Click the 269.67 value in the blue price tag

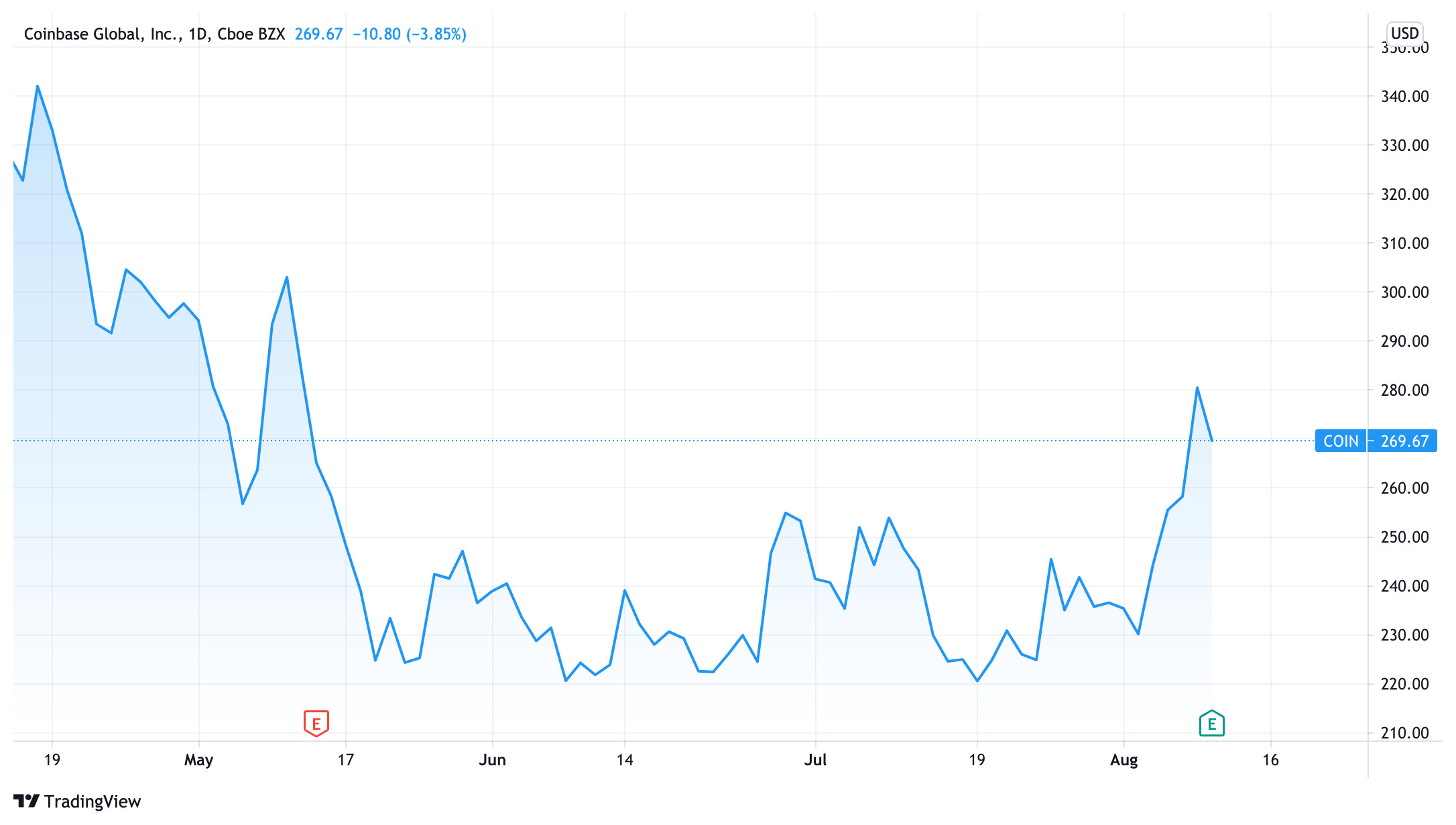coord(1405,441)
